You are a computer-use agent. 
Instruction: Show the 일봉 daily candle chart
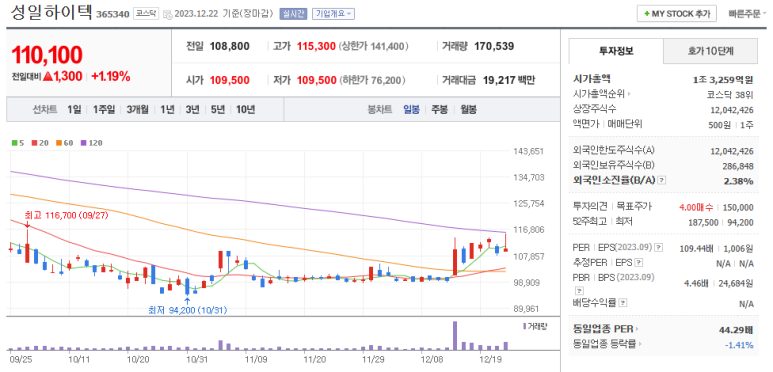pos(411,109)
